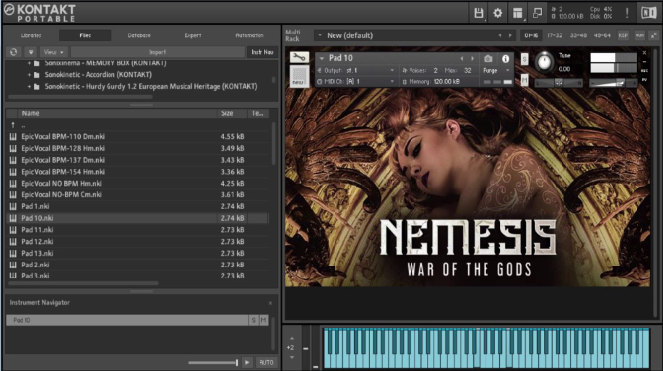
Task: Click the nki icon beside Pad 1.nki
Action: point(13,206)
